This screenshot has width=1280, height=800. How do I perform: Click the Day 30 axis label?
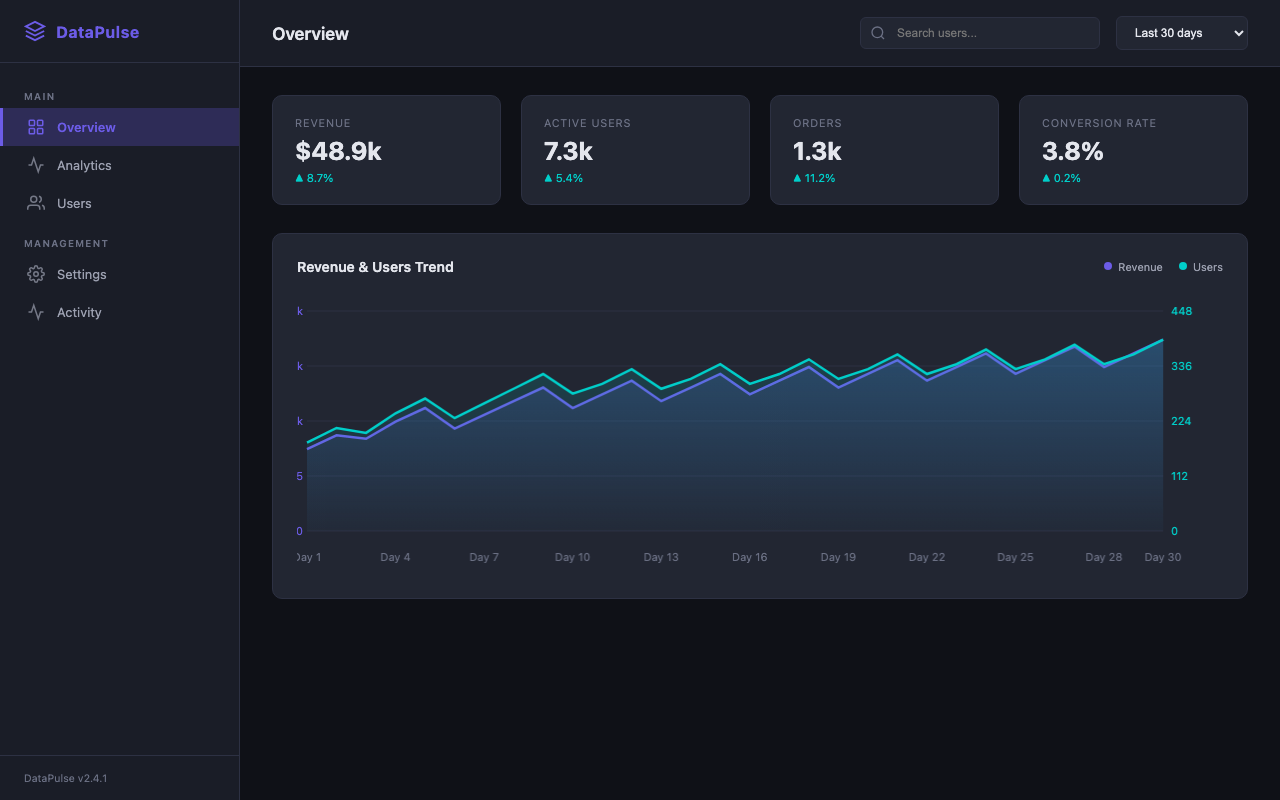tap(1162, 557)
